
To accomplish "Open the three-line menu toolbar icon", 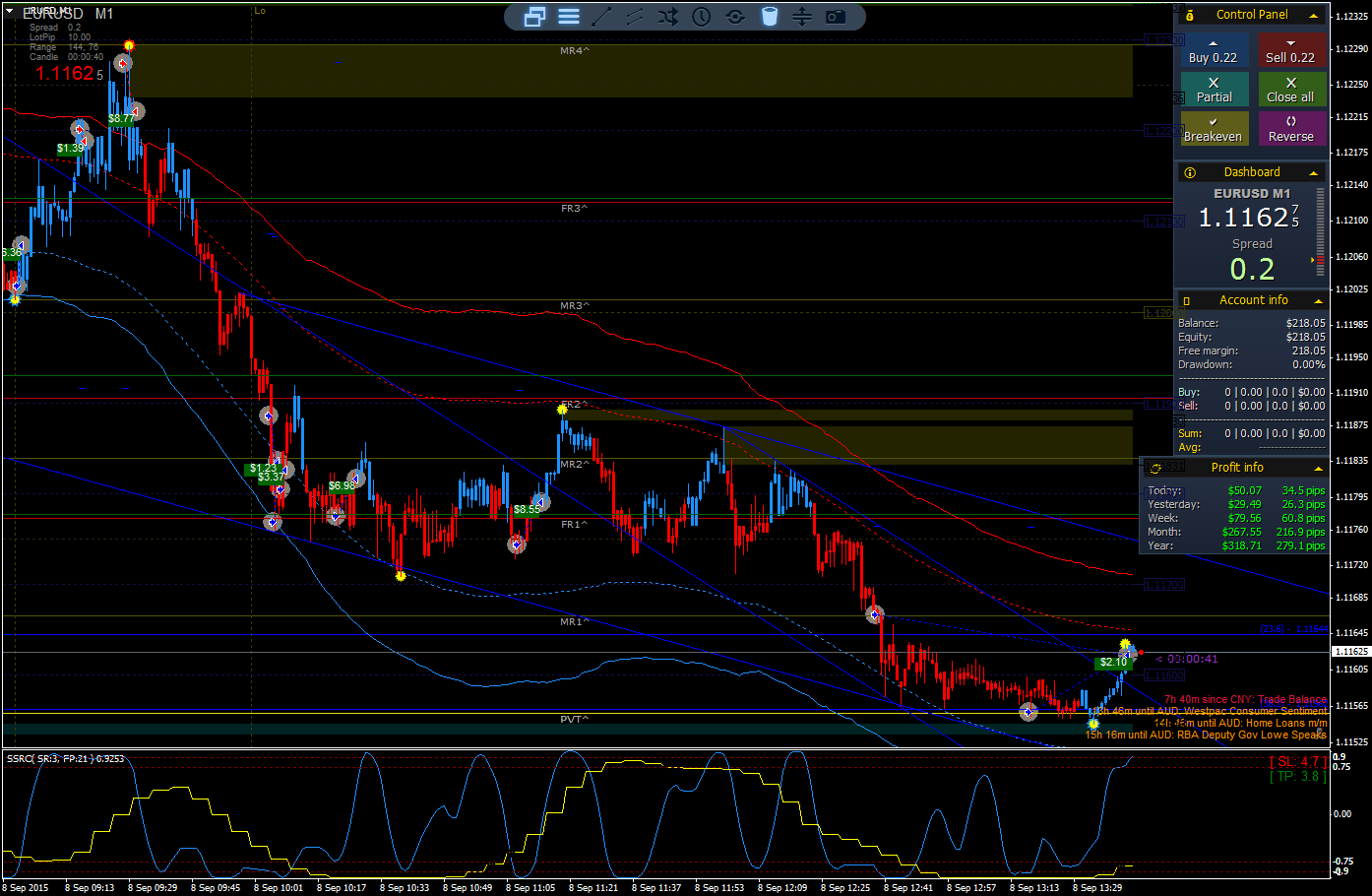I will [569, 17].
